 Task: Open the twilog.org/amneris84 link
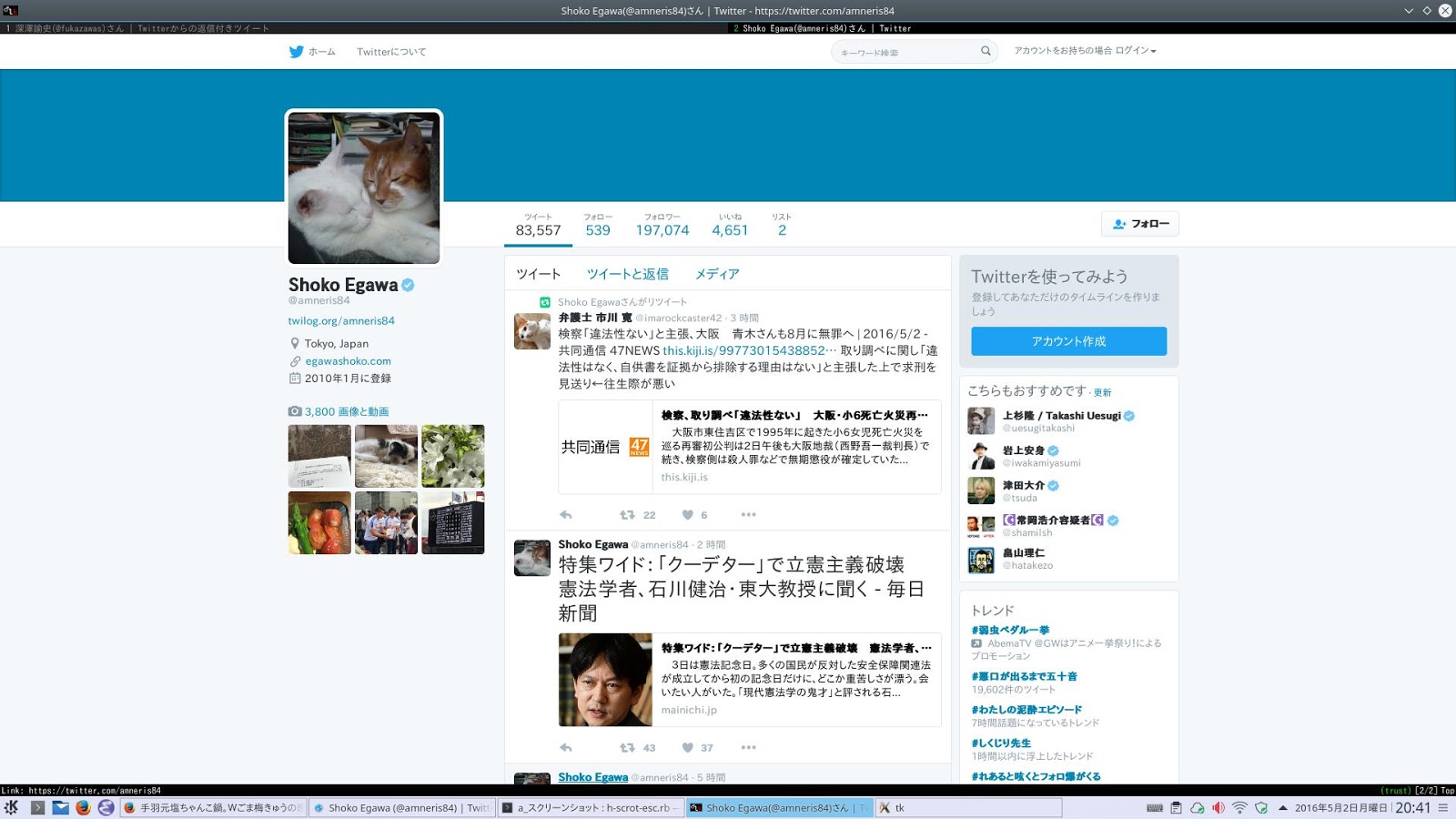(341, 320)
